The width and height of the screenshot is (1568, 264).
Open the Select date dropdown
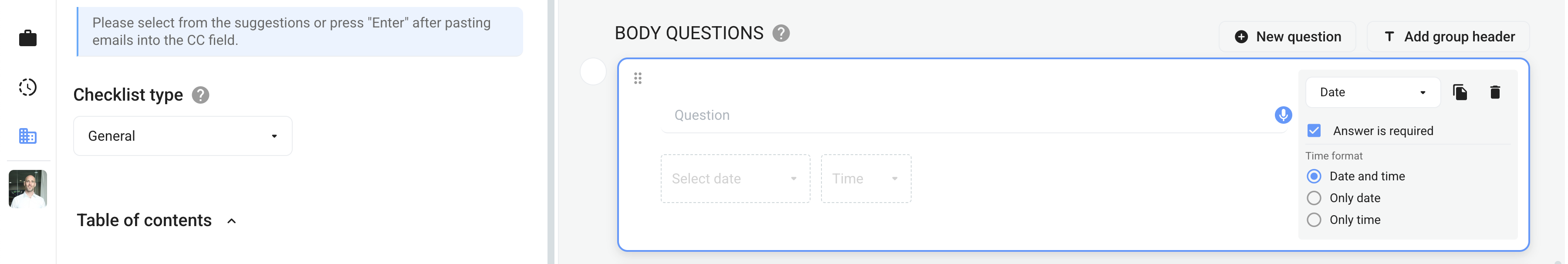click(735, 178)
